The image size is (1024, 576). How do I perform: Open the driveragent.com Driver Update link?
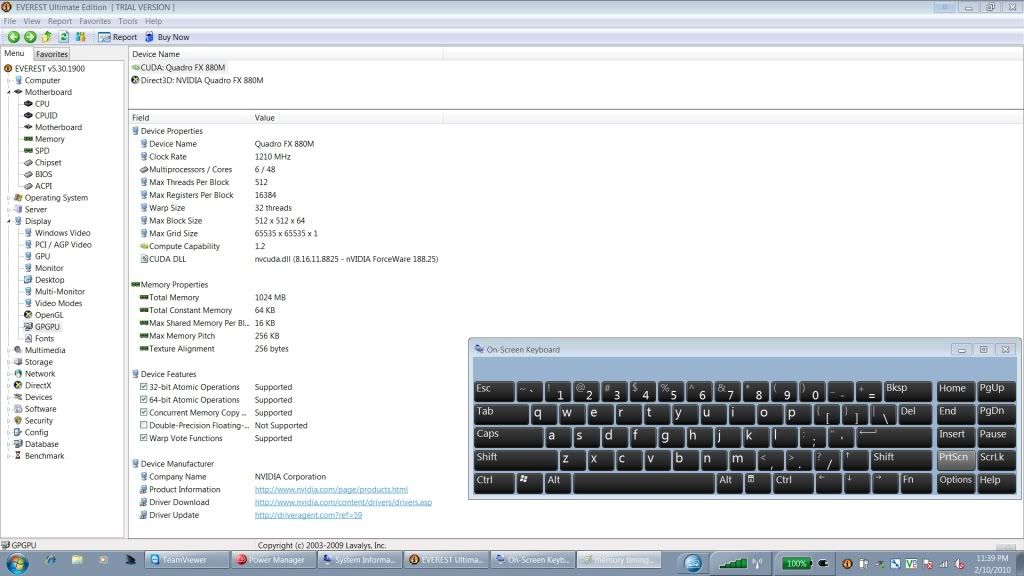pos(308,515)
